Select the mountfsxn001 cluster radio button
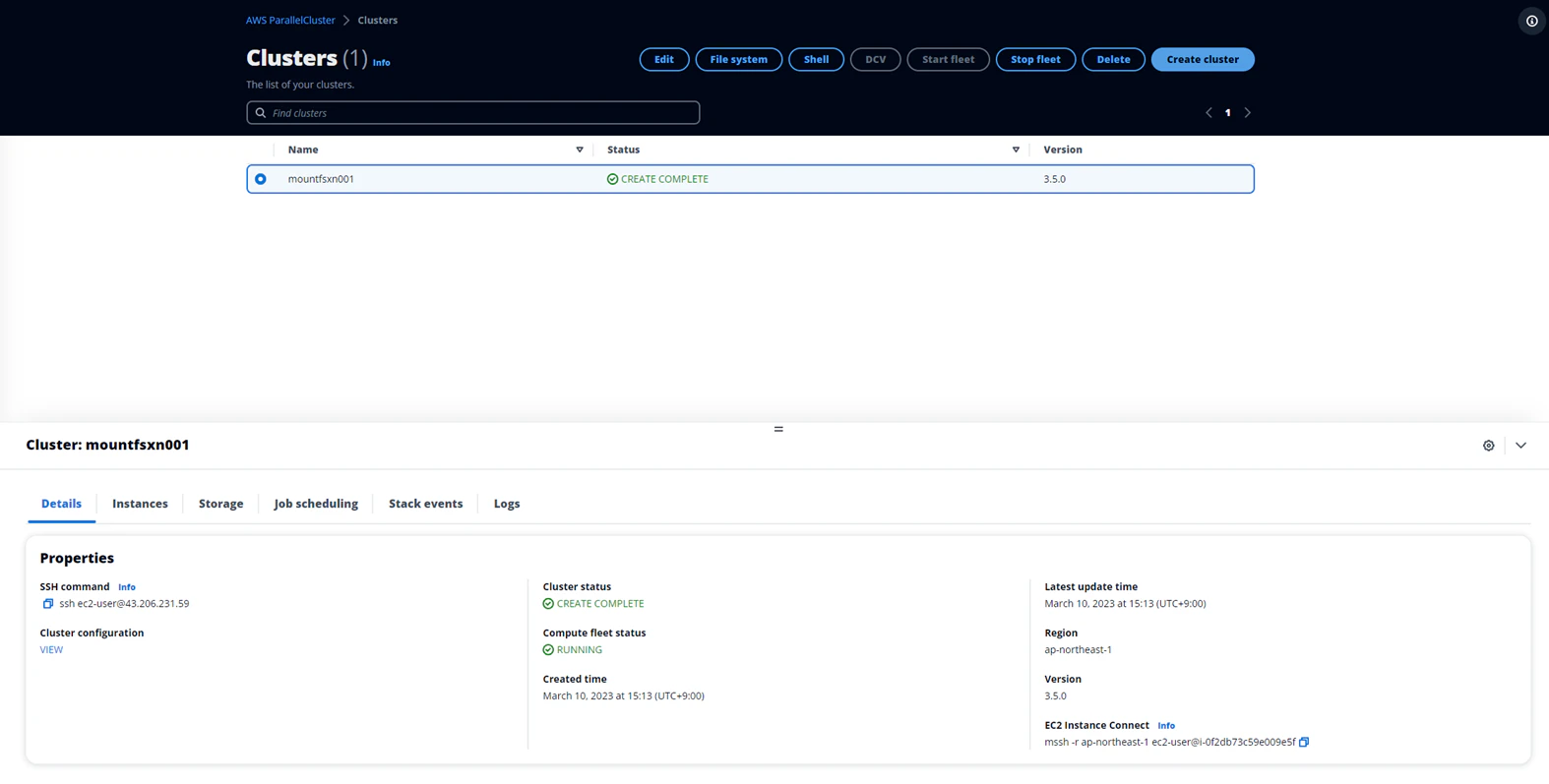The height and width of the screenshot is (784, 1549). 261,179
